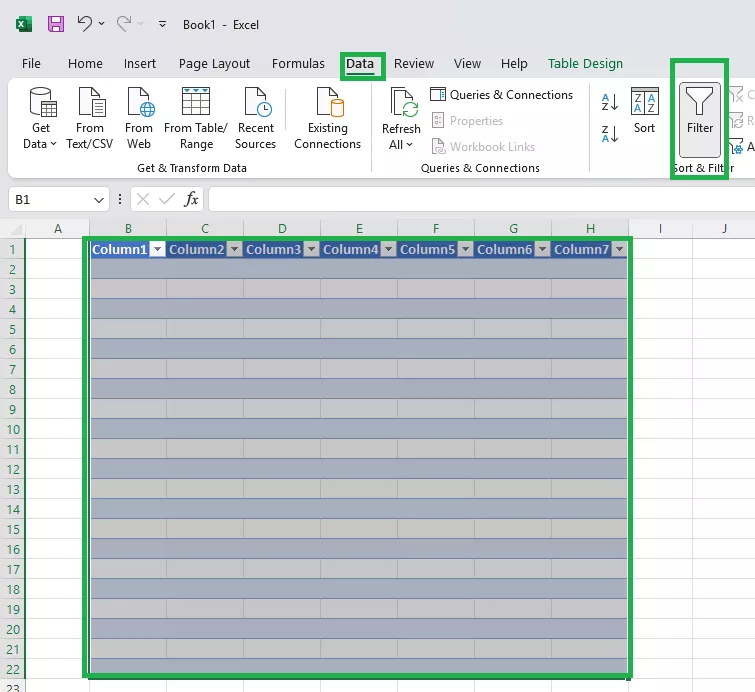Image resolution: width=755 pixels, height=692 pixels.
Task: Switch to the View tab
Action: [467, 64]
